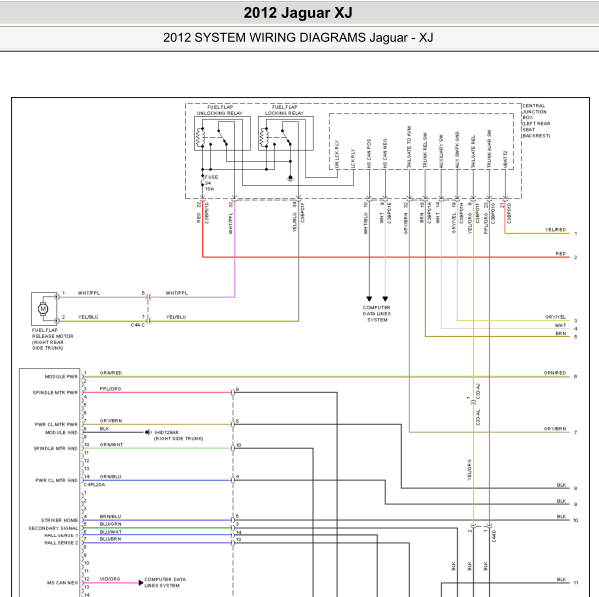
Task: Click the 'BLU/GRN' wire label
Action: point(110,524)
